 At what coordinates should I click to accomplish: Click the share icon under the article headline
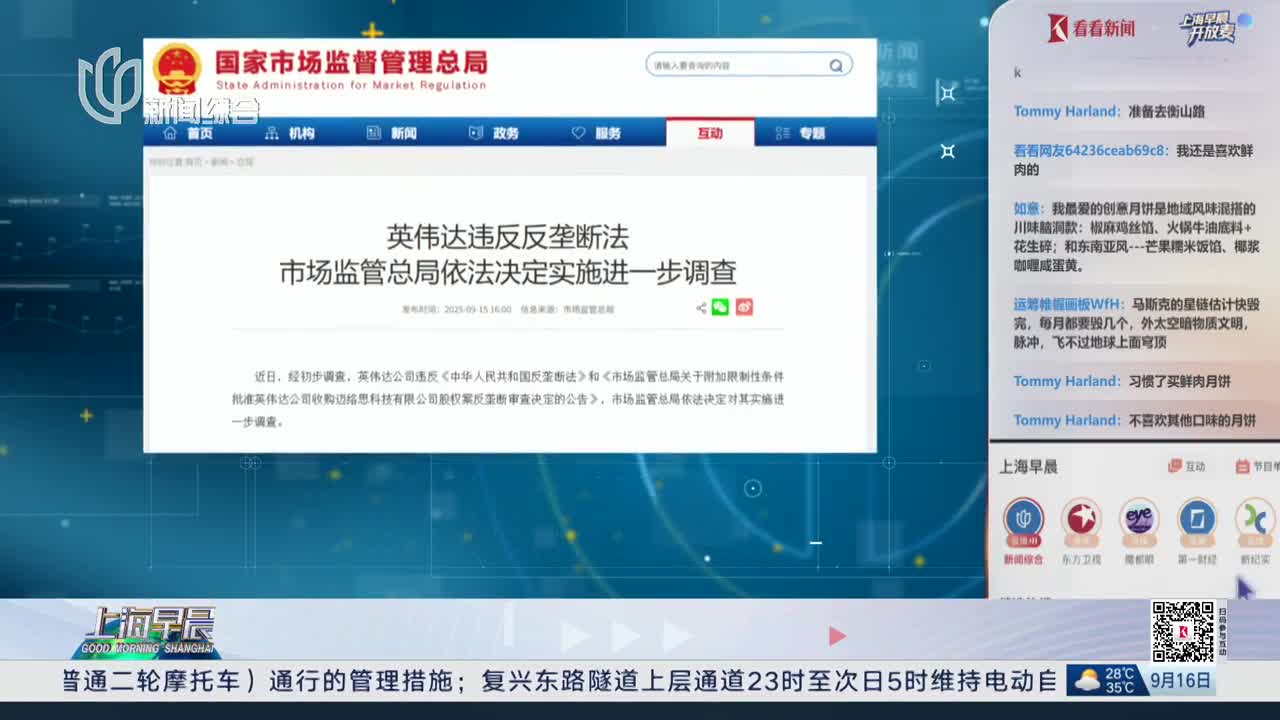pyautogui.click(x=701, y=308)
